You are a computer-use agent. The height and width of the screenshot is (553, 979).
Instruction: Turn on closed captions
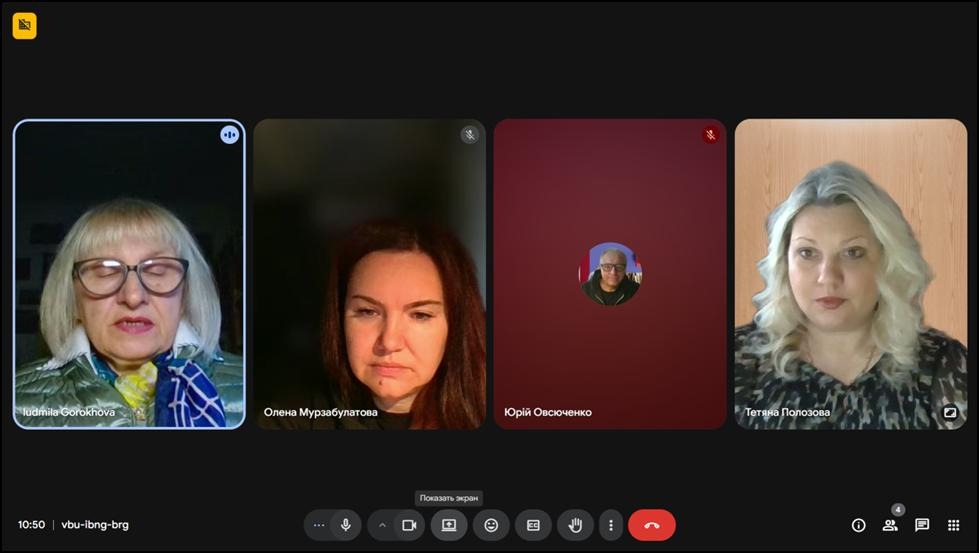533,525
